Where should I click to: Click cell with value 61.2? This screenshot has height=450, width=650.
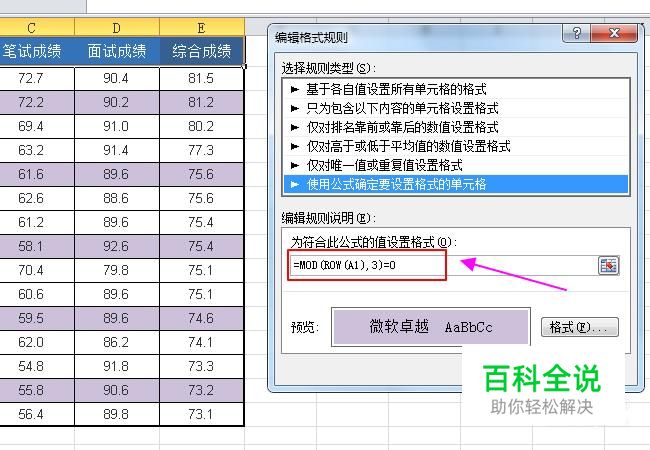coord(36,223)
